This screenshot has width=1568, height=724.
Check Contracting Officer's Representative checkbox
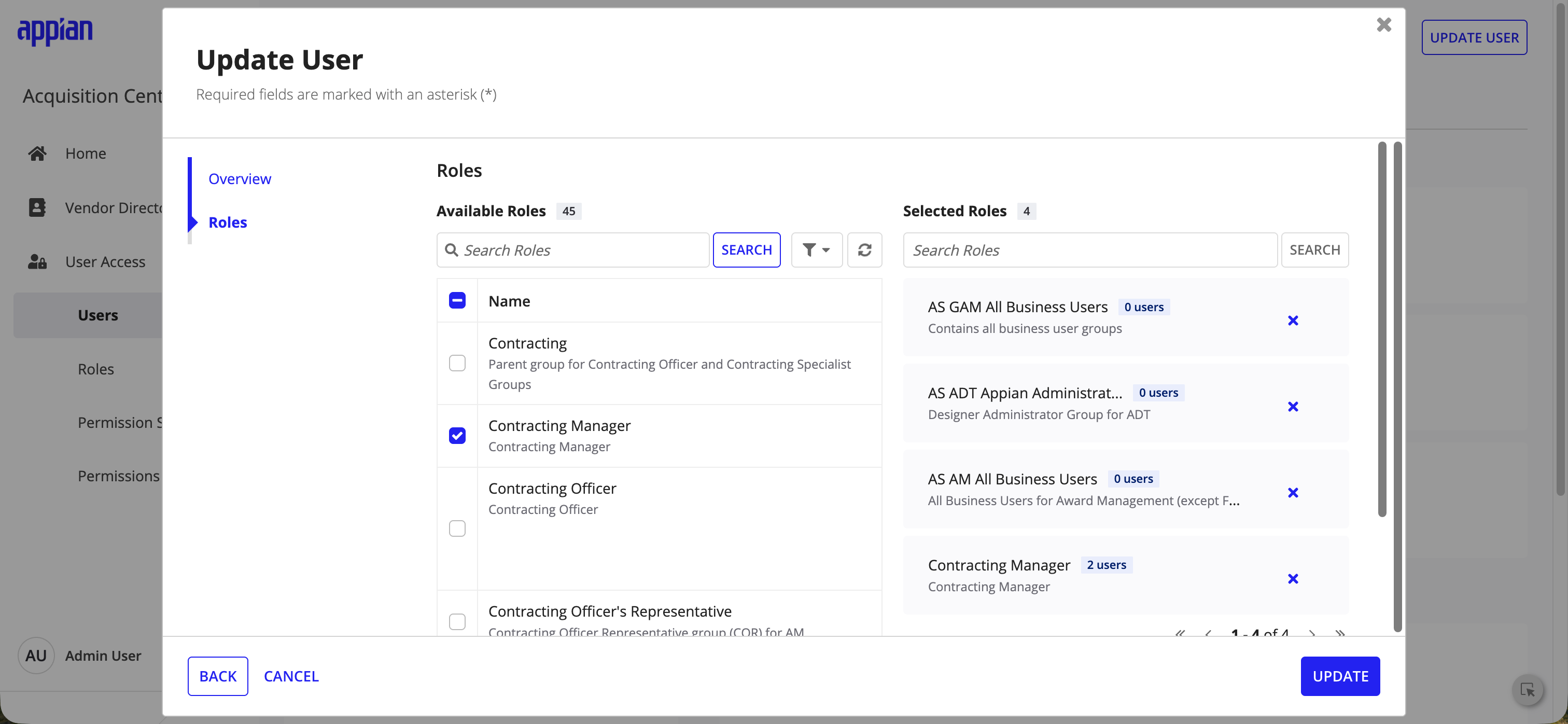(457, 622)
